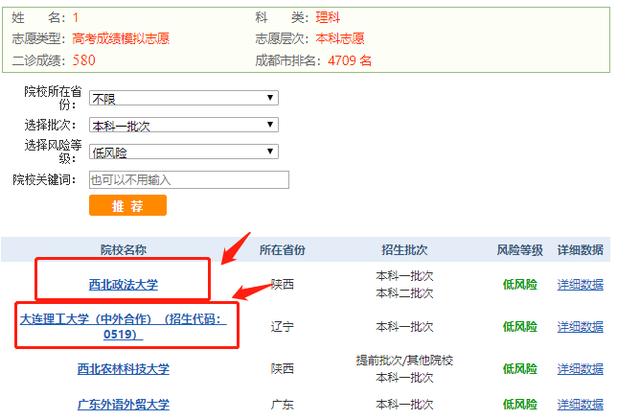Open the 选择批次 dropdown showing 本科一批次
The height and width of the screenshot is (420, 640).
(184, 125)
